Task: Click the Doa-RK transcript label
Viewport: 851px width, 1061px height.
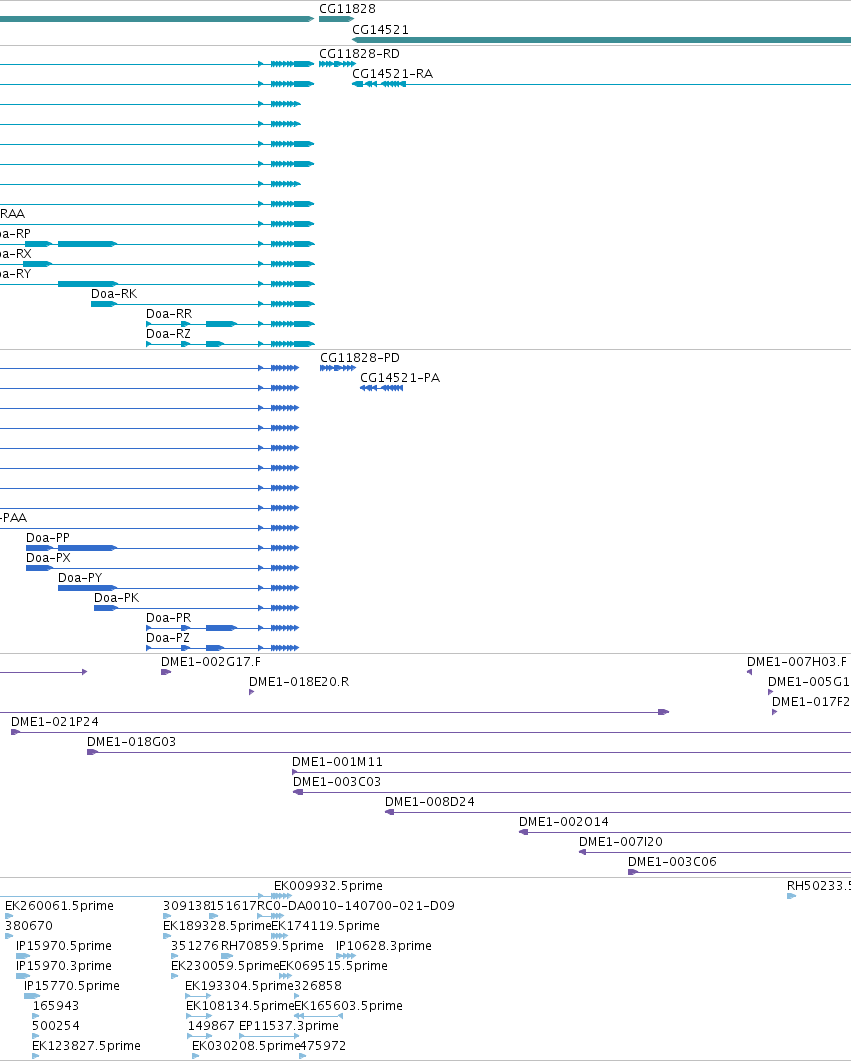Action: [x=114, y=294]
